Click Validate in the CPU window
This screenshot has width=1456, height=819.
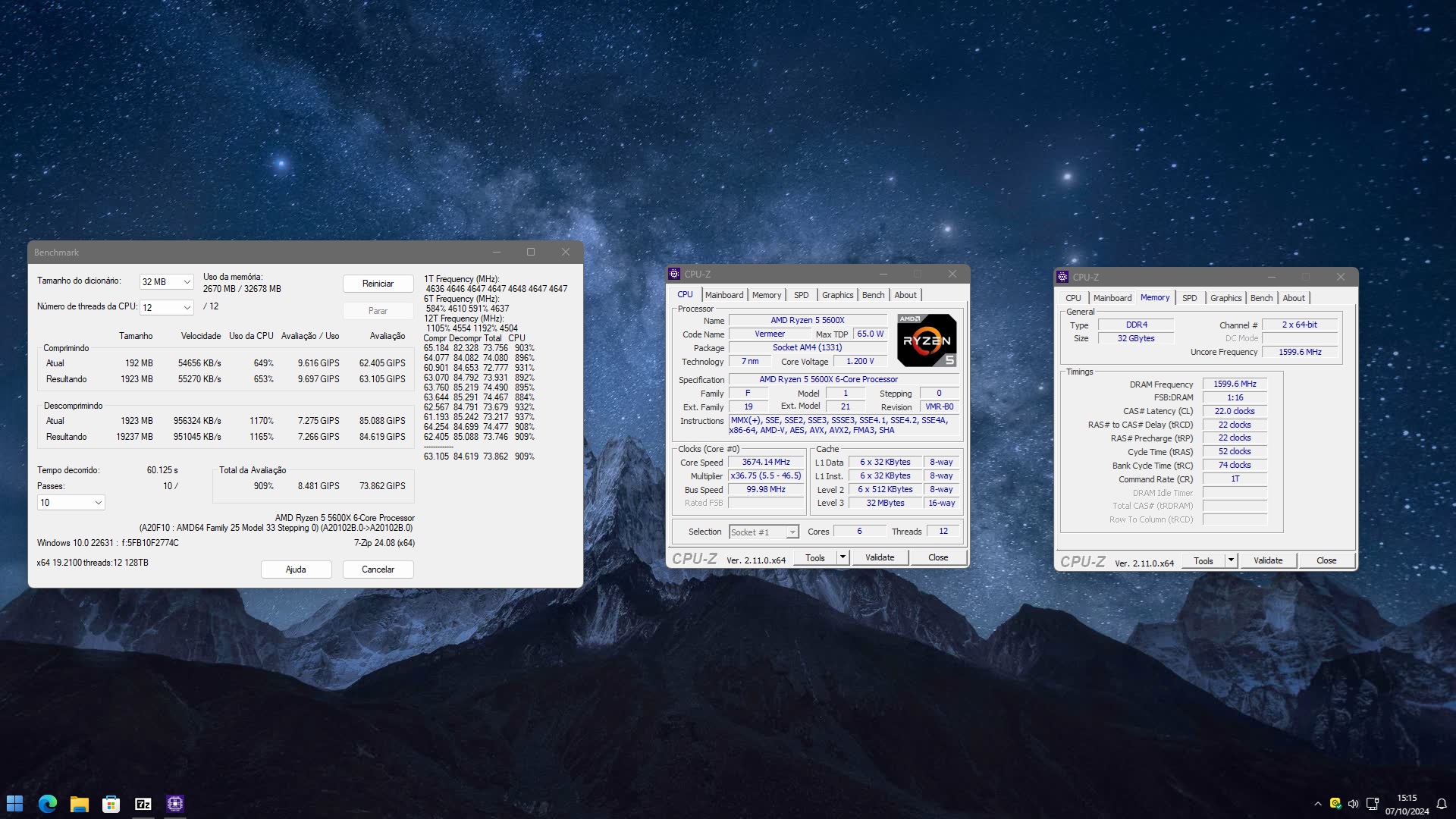(880, 557)
